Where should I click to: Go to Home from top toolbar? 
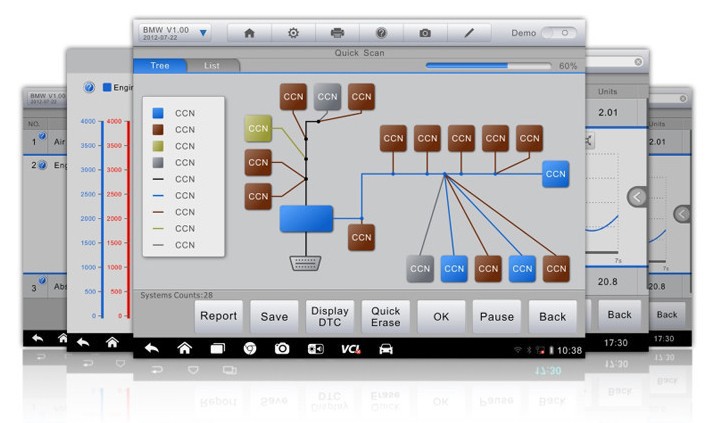[249, 33]
